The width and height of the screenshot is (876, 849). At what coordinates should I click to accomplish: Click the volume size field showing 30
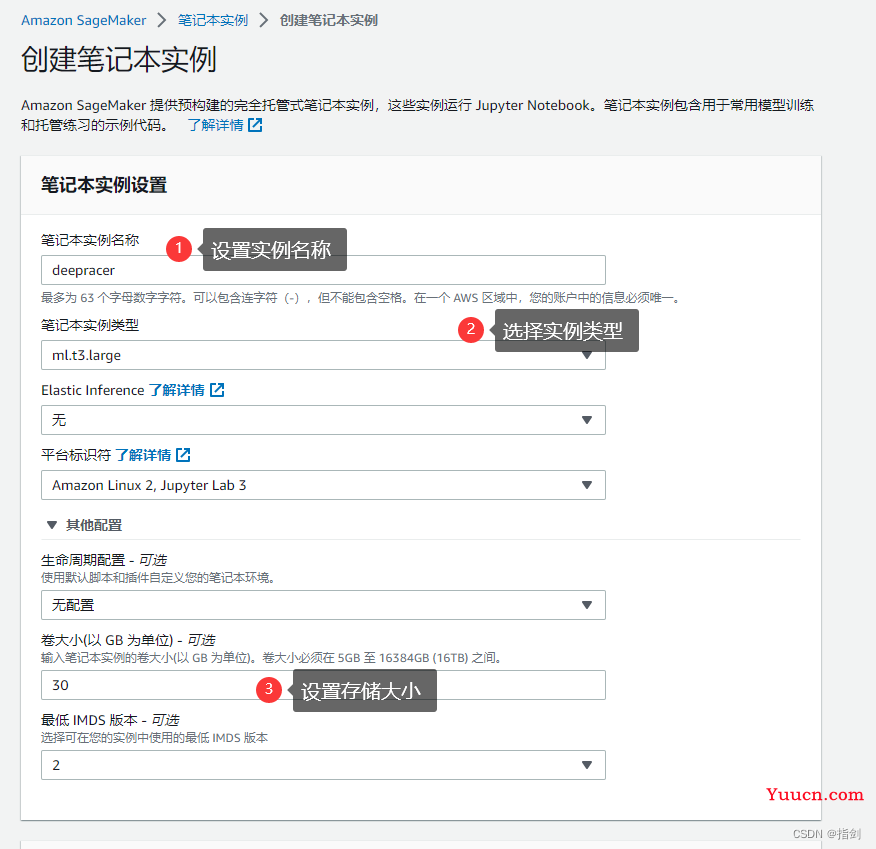tap(323, 685)
